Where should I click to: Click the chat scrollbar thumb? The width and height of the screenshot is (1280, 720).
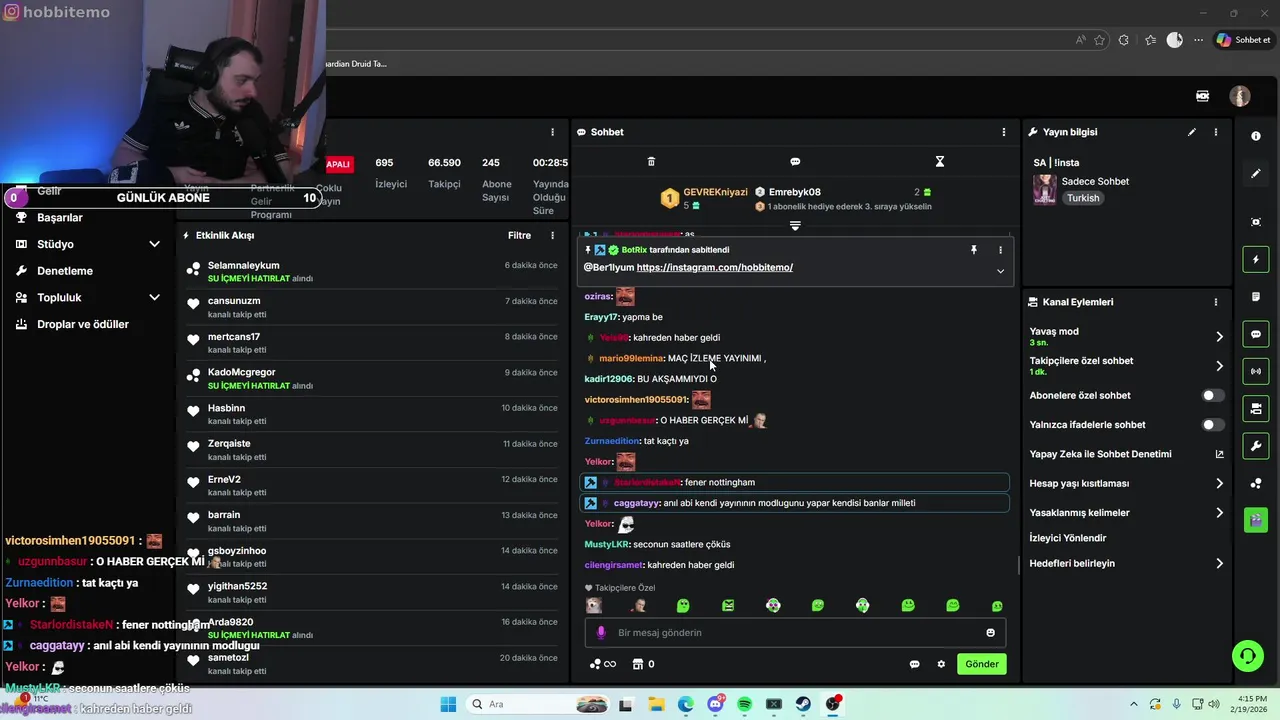(x=1019, y=565)
